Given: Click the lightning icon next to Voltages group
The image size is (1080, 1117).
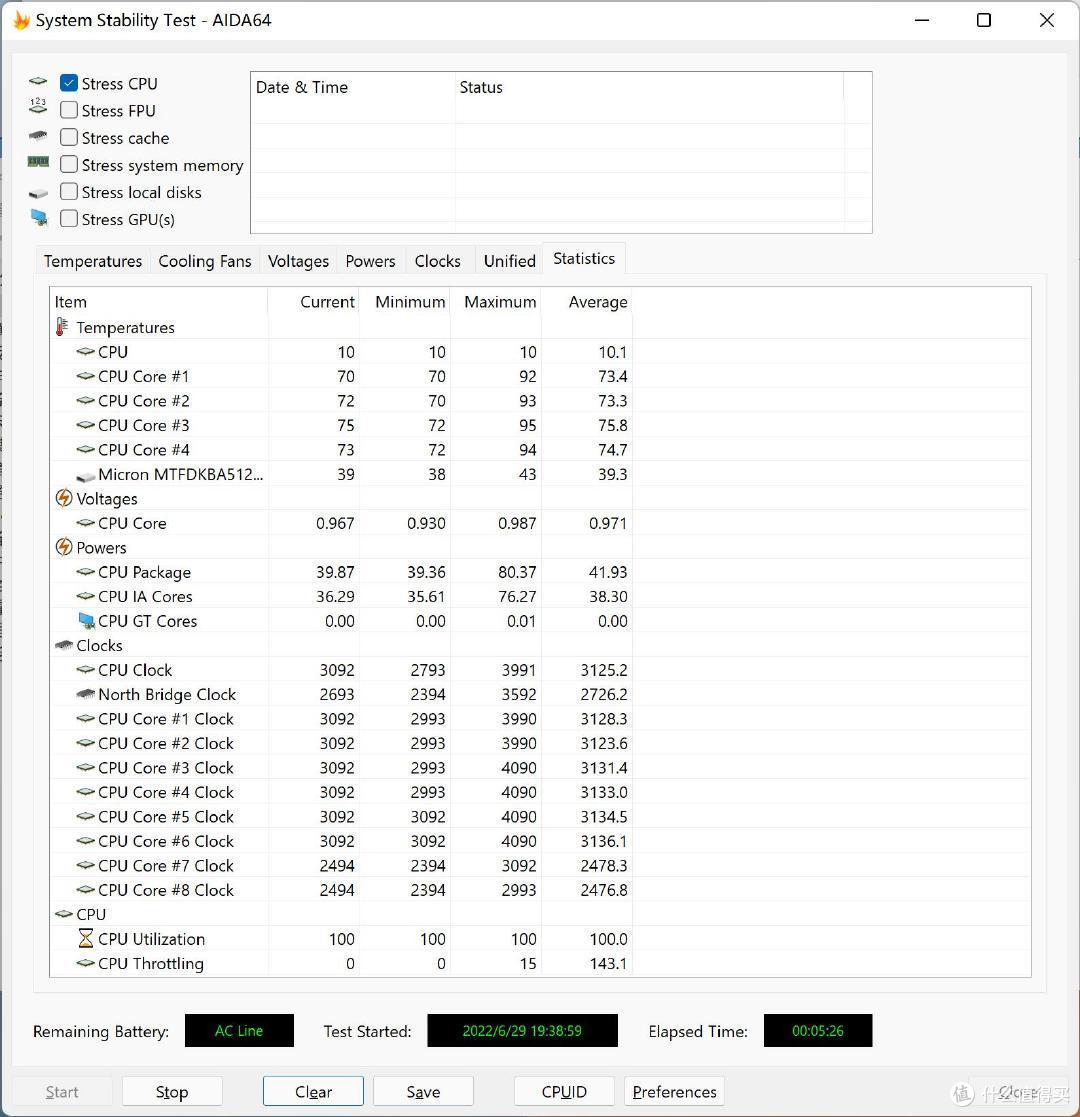Looking at the screenshot, I should (x=63, y=498).
